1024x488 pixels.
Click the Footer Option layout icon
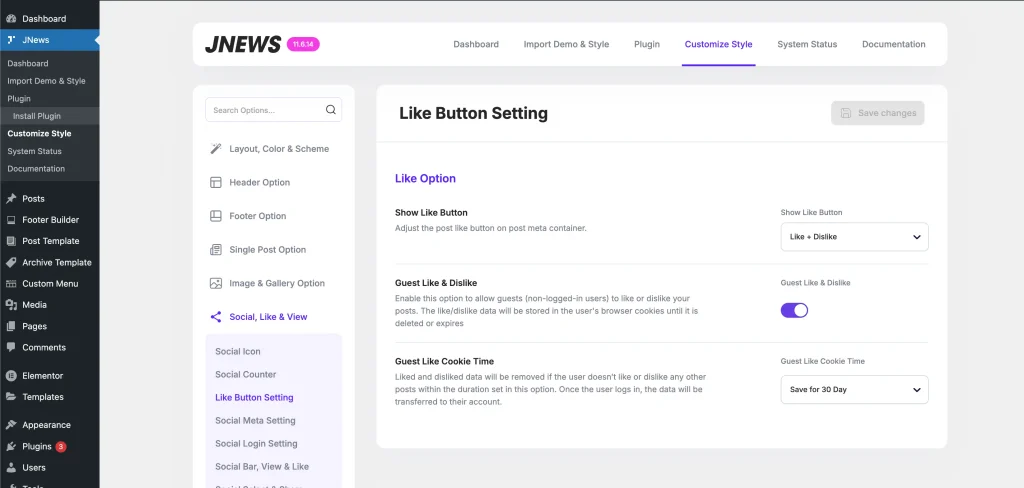pos(216,216)
